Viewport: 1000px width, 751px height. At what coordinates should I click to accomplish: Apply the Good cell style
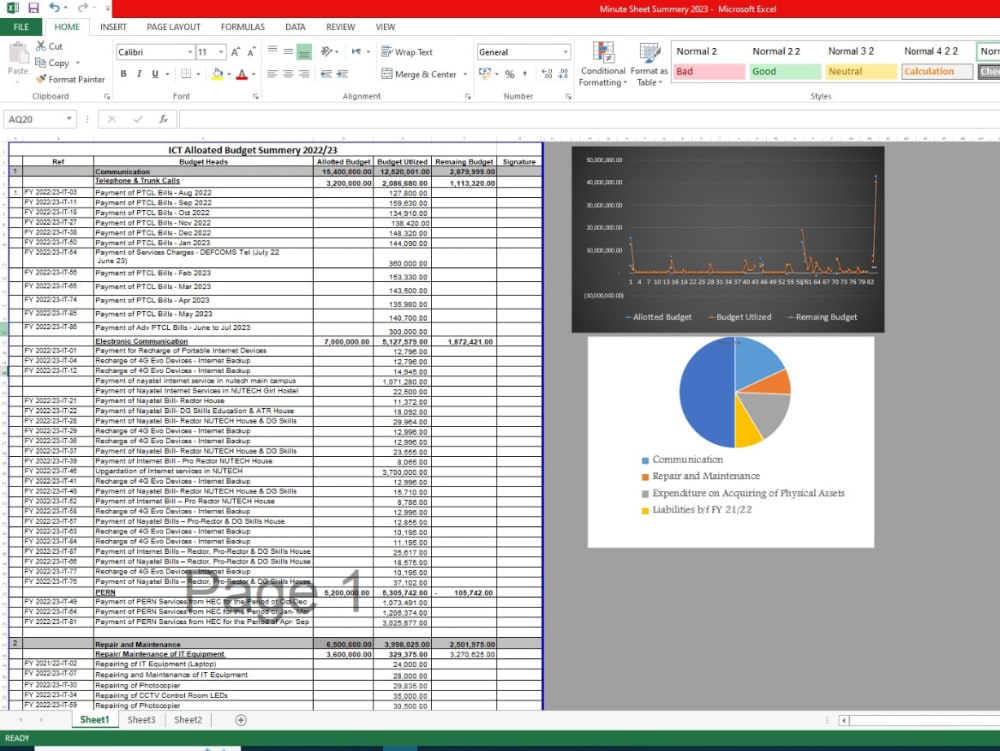coord(785,71)
